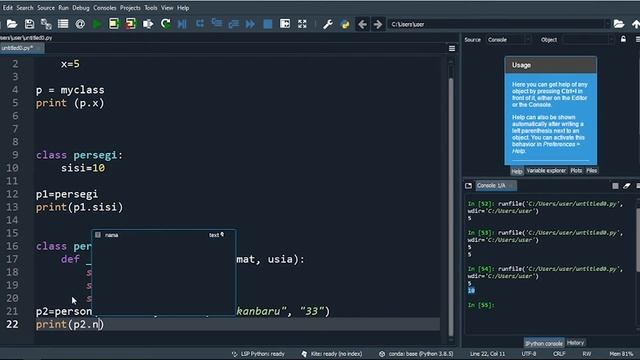Open editor pane options hamburger menu
The height and width of the screenshot is (360, 640).
pos(452,49)
